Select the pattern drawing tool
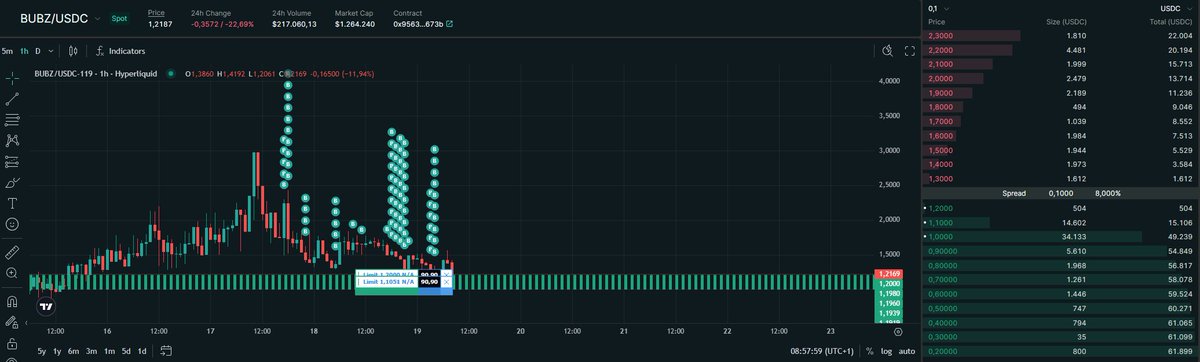The image size is (1200, 362). pos(12,140)
